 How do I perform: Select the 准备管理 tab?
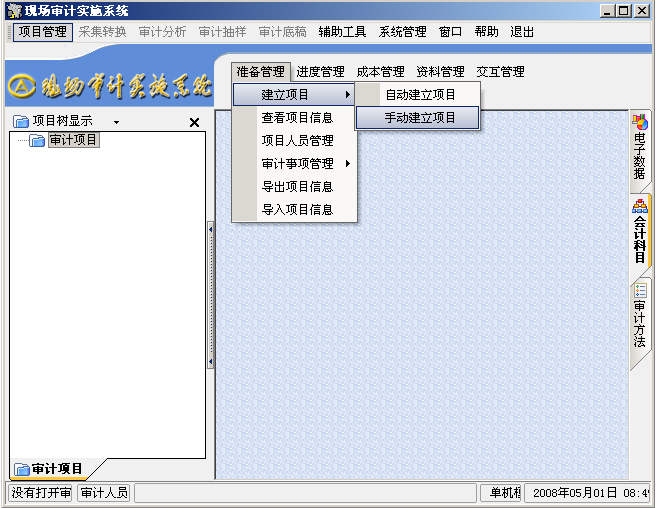(x=261, y=72)
